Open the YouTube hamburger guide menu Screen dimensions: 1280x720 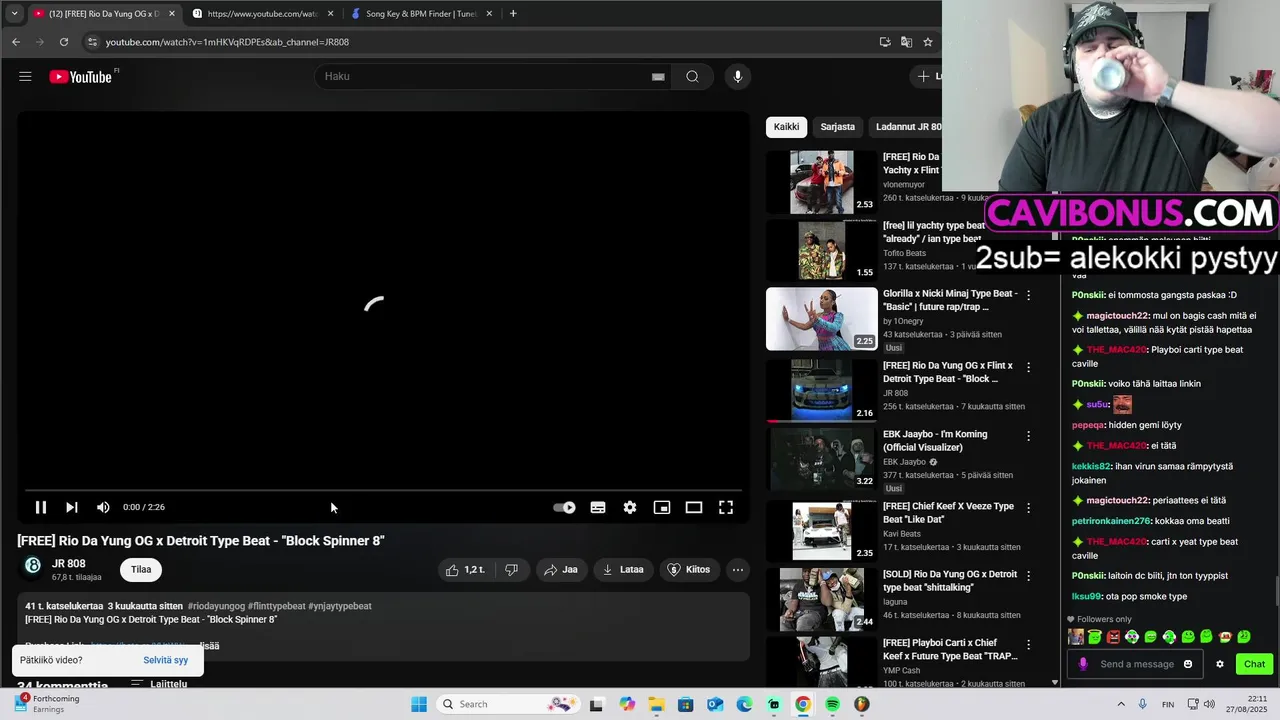point(25,76)
